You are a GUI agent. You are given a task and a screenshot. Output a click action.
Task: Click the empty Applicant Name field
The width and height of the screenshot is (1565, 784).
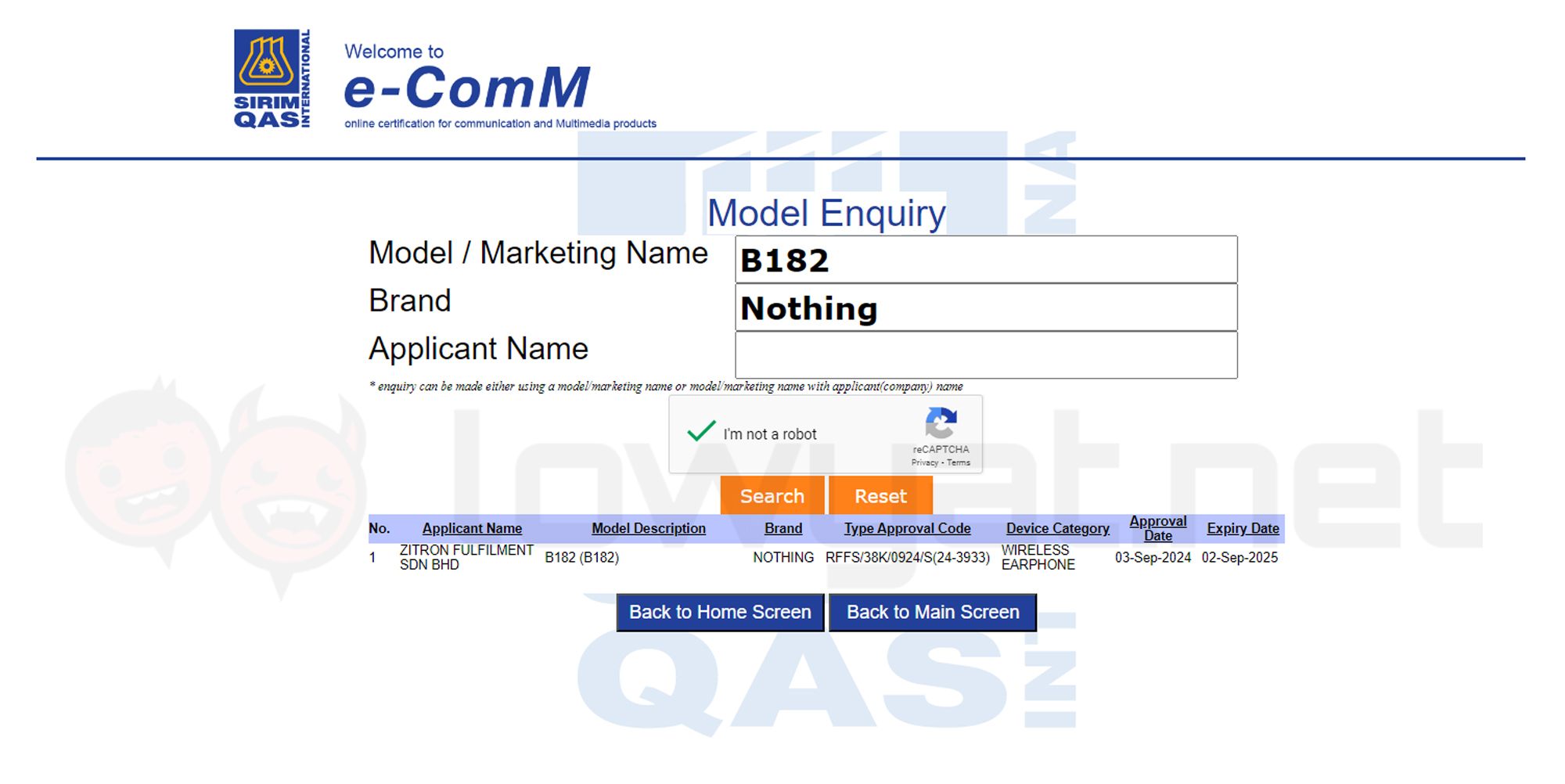986,355
